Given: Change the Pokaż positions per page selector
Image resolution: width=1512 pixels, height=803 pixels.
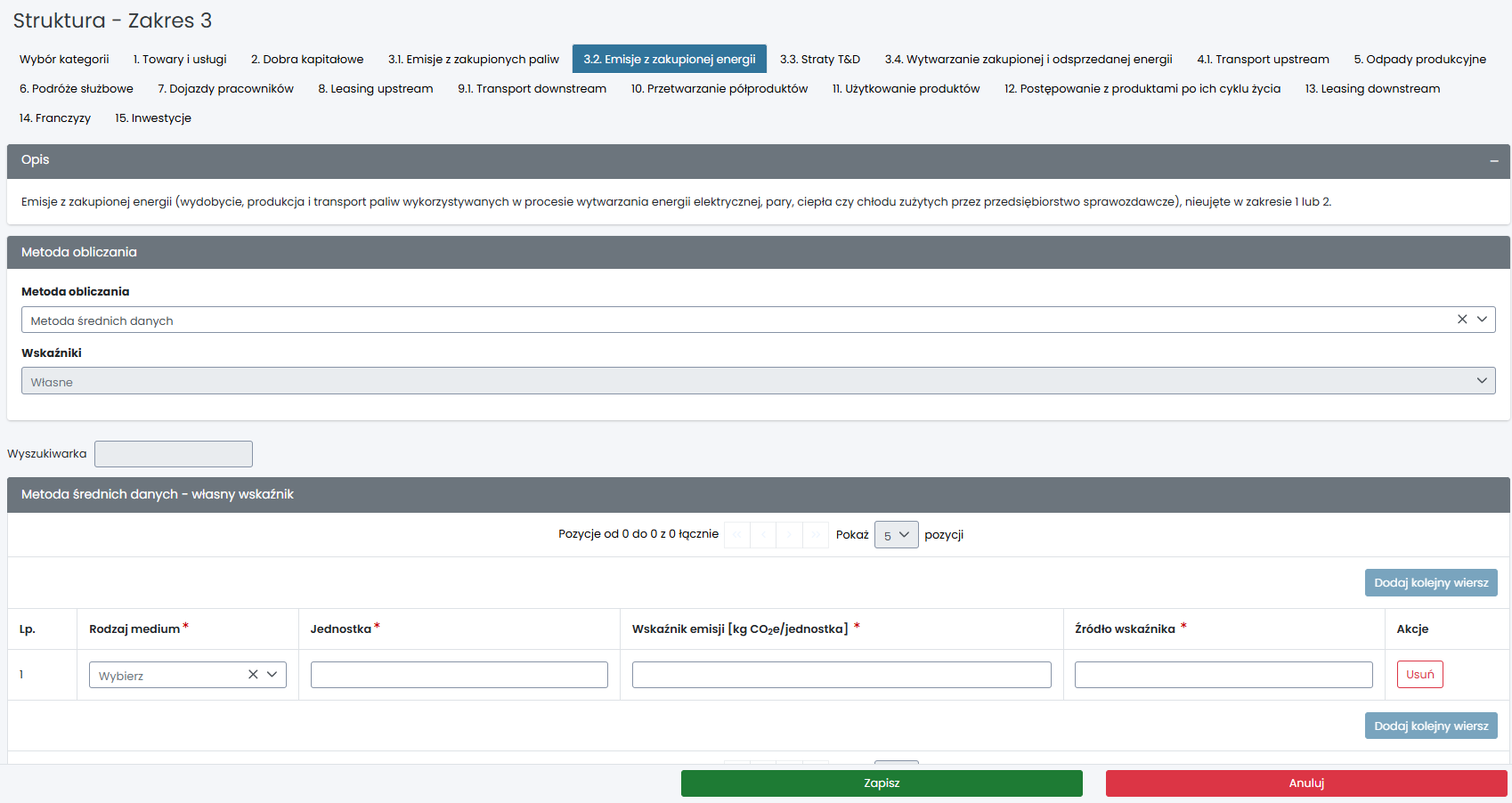Looking at the screenshot, I should (895, 535).
